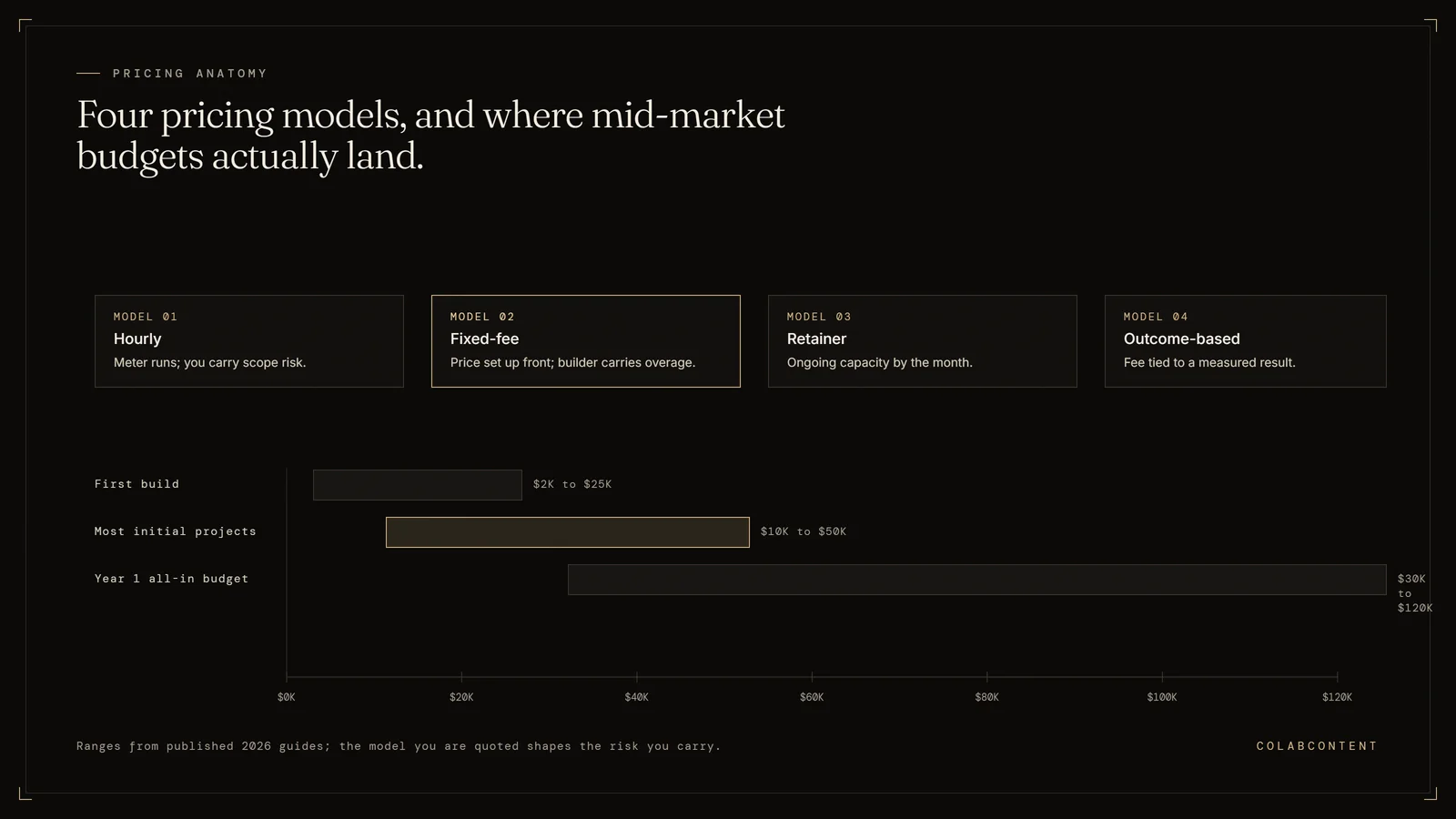Click the PRICING ANATOMY section label
Screen dimensions: 1456x819
click(x=190, y=74)
